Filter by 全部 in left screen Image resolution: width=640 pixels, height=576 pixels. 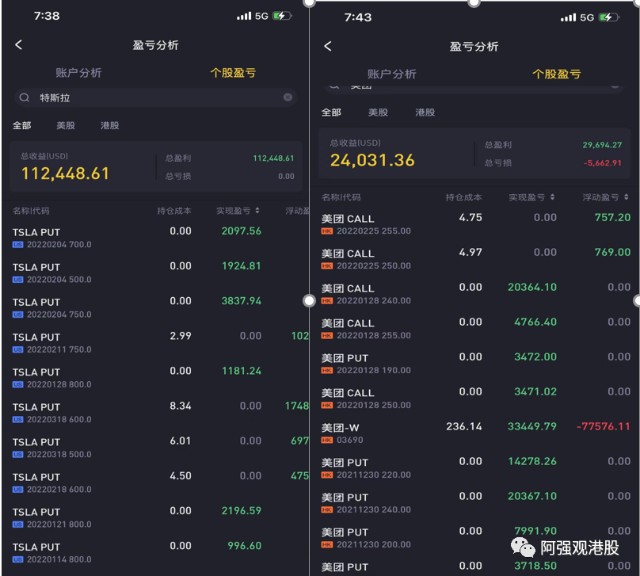22,125
